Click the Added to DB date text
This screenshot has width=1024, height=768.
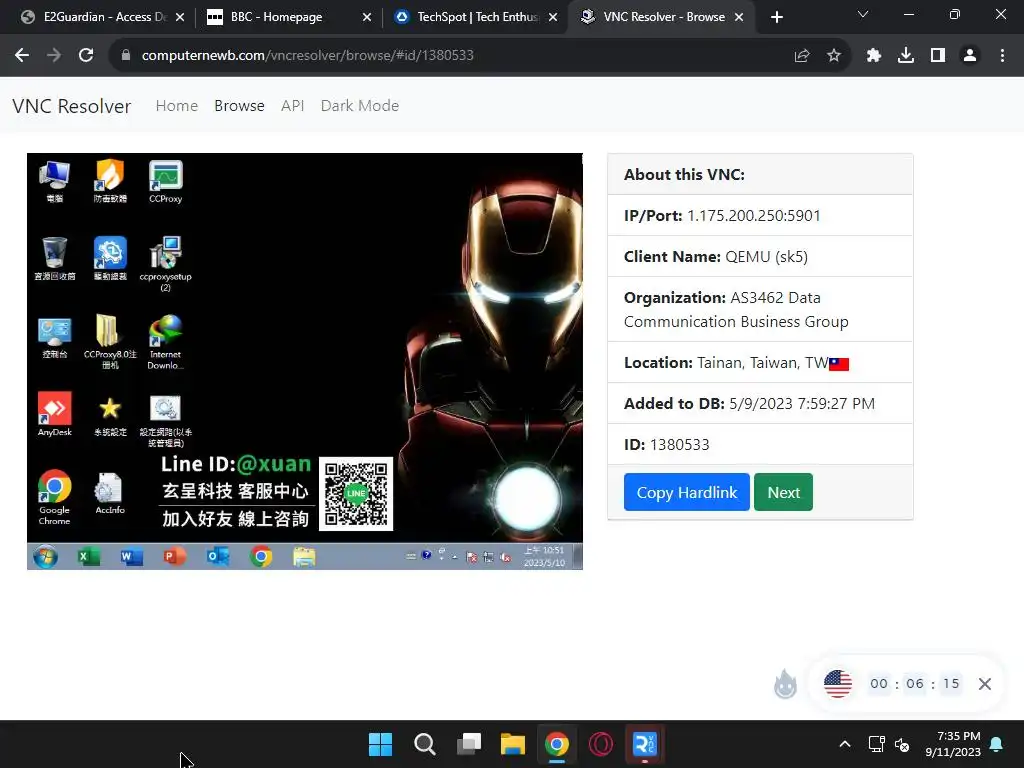(749, 404)
